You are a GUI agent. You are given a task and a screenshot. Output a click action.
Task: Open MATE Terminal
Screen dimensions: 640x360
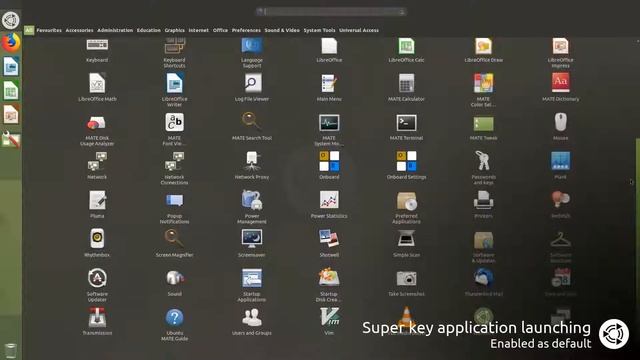(x=406, y=127)
